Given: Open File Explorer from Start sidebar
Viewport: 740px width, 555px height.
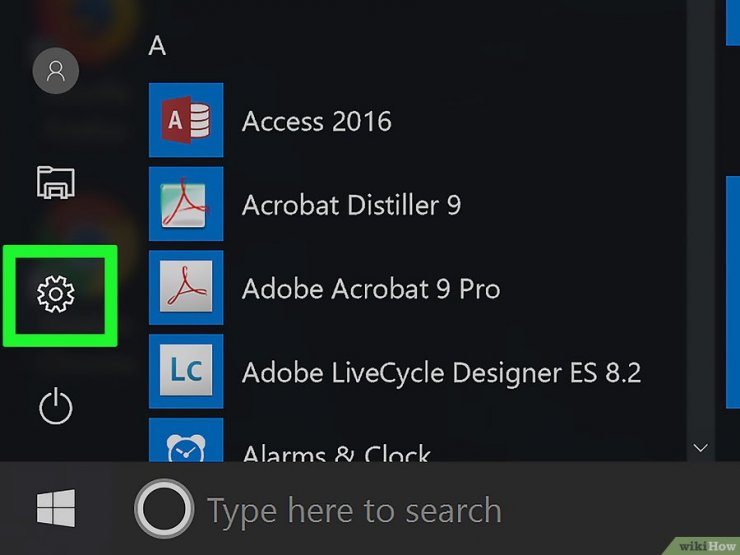Looking at the screenshot, I should coord(56,182).
